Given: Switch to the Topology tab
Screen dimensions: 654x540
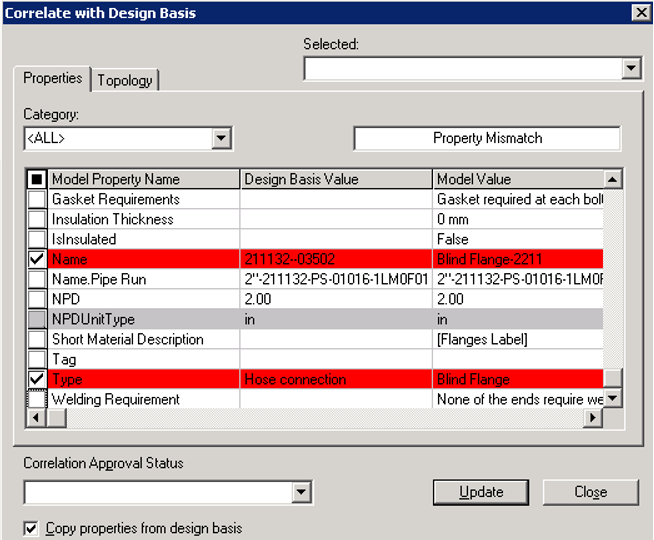Looking at the screenshot, I should (125, 80).
